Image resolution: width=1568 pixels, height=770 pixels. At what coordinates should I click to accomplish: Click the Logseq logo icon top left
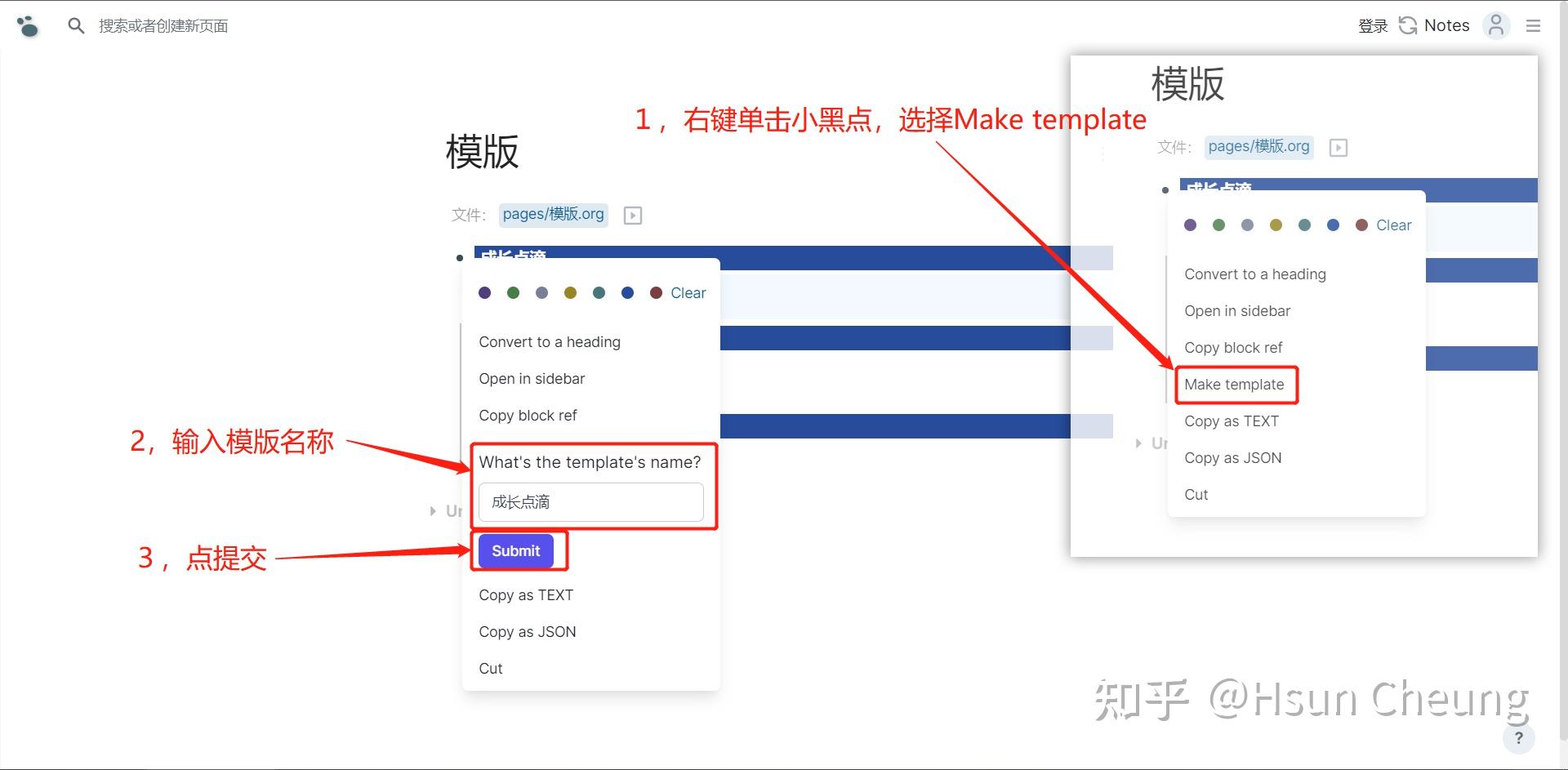point(28,25)
